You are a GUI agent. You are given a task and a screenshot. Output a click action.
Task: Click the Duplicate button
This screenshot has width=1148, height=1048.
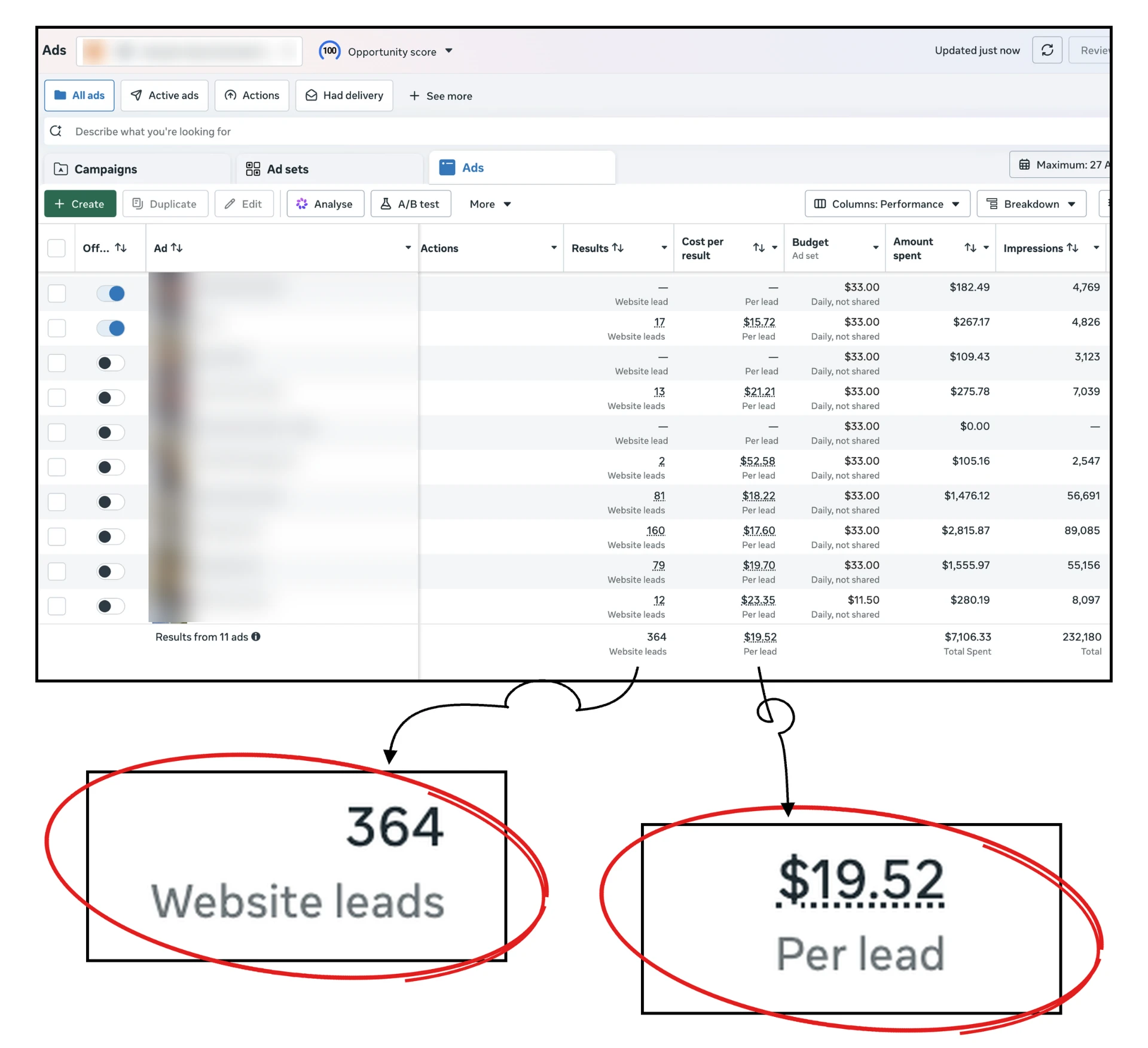coord(165,204)
